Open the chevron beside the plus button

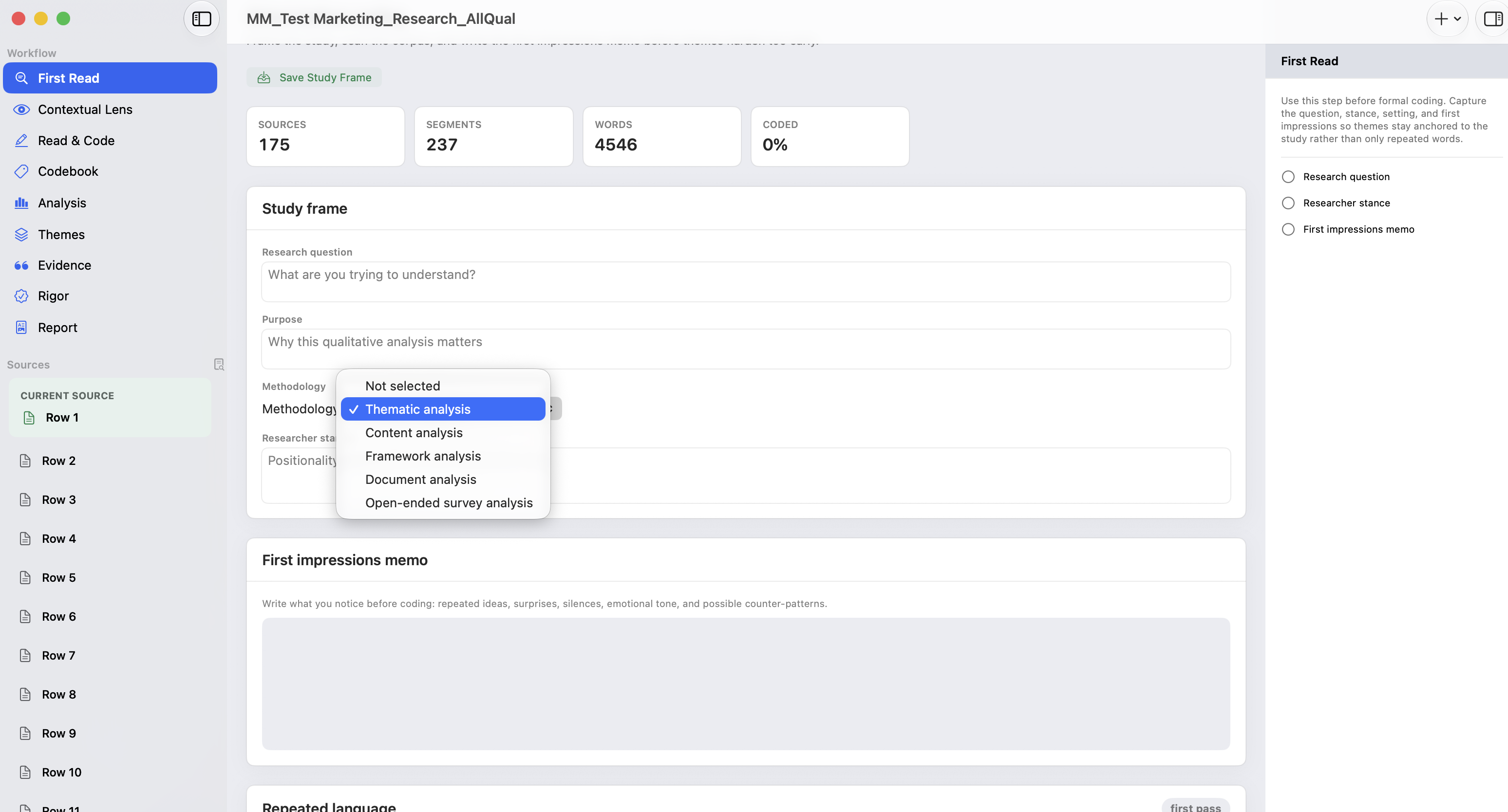1457,19
